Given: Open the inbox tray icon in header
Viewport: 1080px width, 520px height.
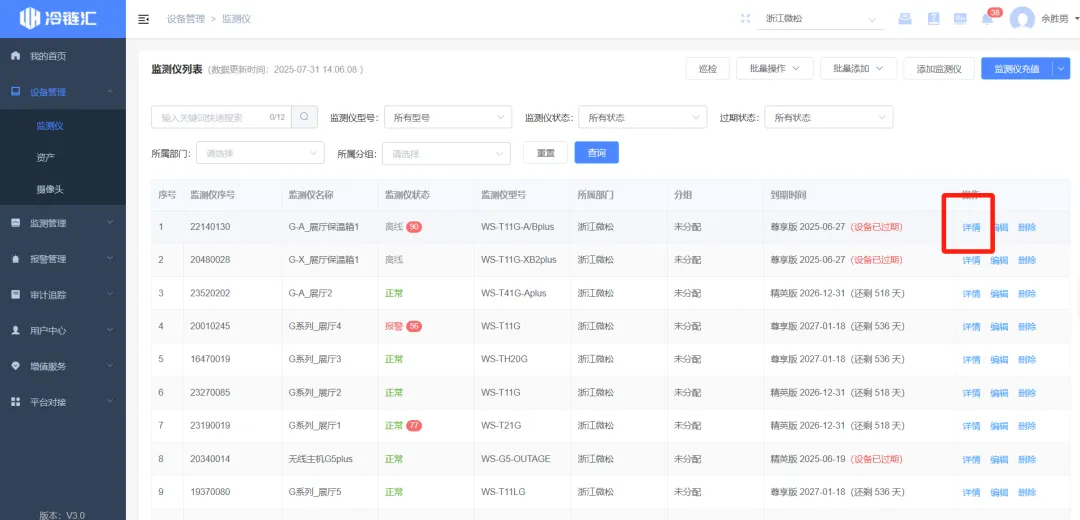Looking at the screenshot, I should coord(905,19).
